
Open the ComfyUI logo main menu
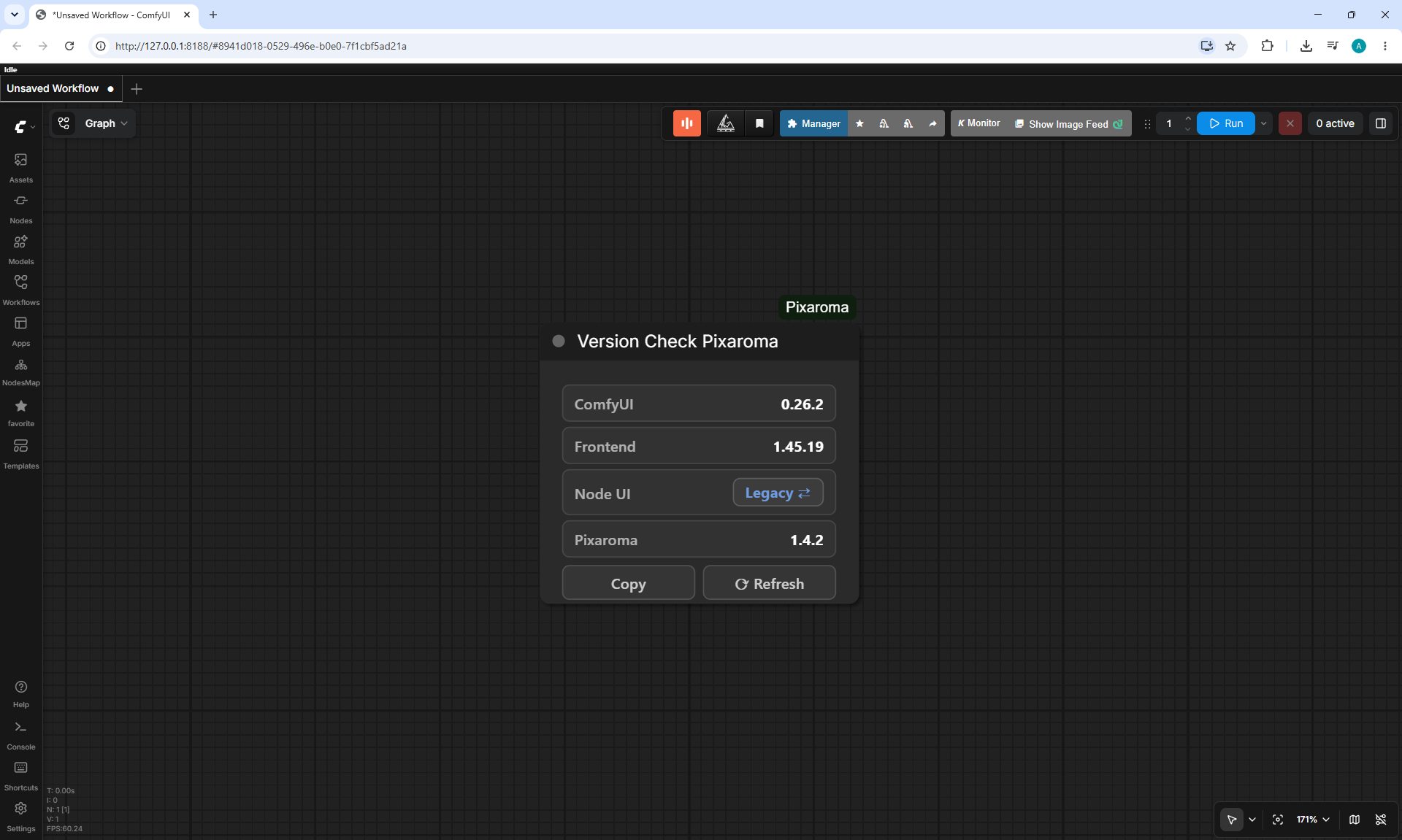click(x=24, y=126)
